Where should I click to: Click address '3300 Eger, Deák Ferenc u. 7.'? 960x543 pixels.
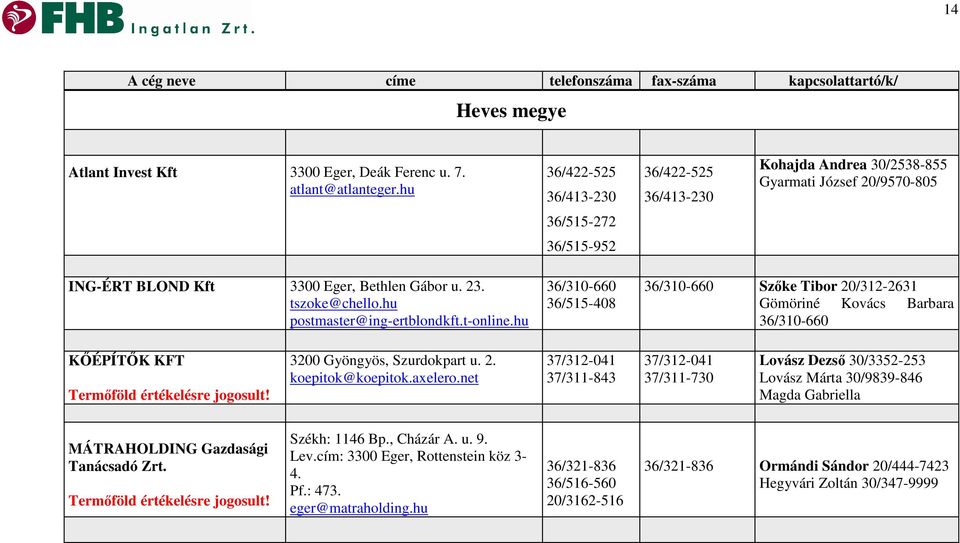tap(377, 172)
